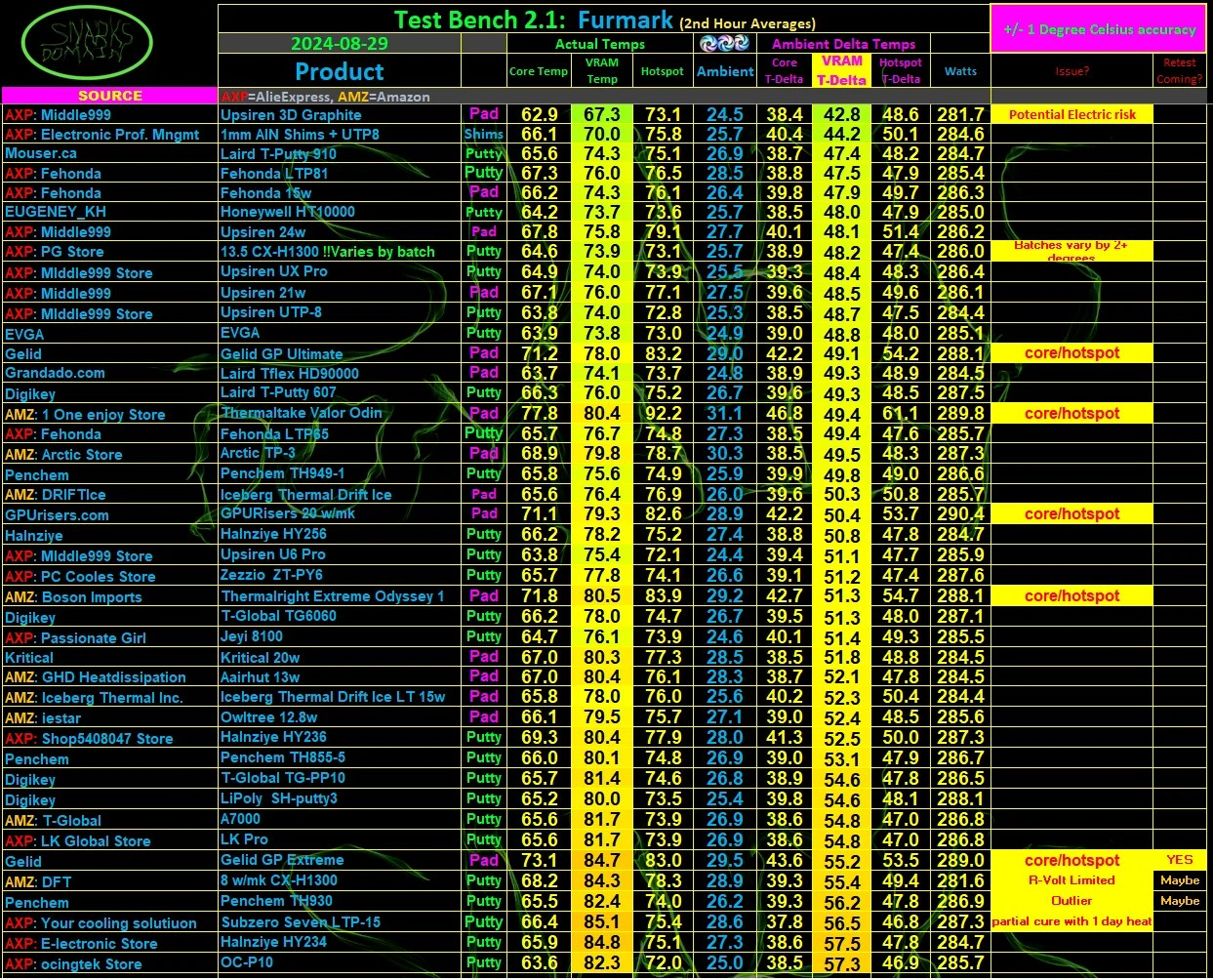Select the Mouser.ca source cell

109,153
